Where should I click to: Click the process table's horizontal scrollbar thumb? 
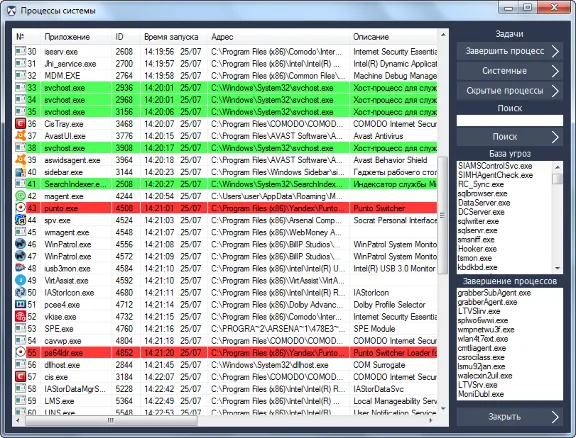[x=111, y=420]
